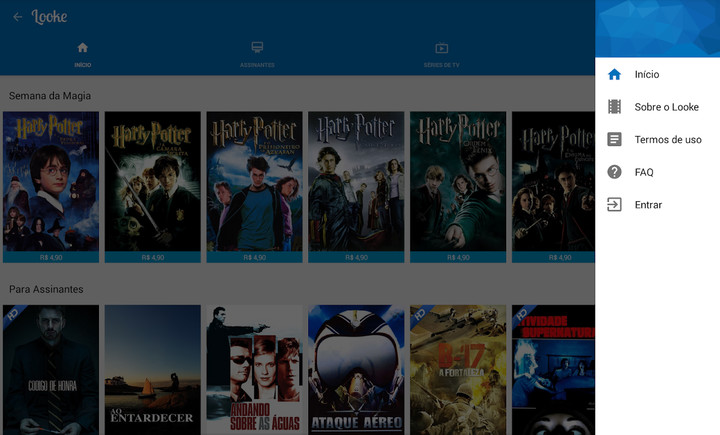Image resolution: width=720 pixels, height=435 pixels.
Task: Open the Código de Honra movie poster
Action: pos(51,370)
